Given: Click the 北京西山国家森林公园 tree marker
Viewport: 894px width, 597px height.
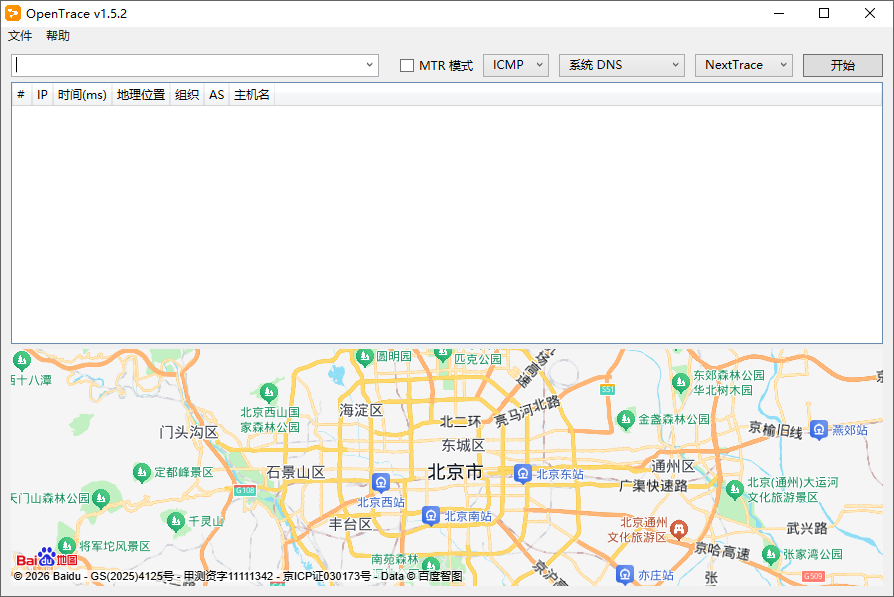Looking at the screenshot, I should (x=269, y=392).
